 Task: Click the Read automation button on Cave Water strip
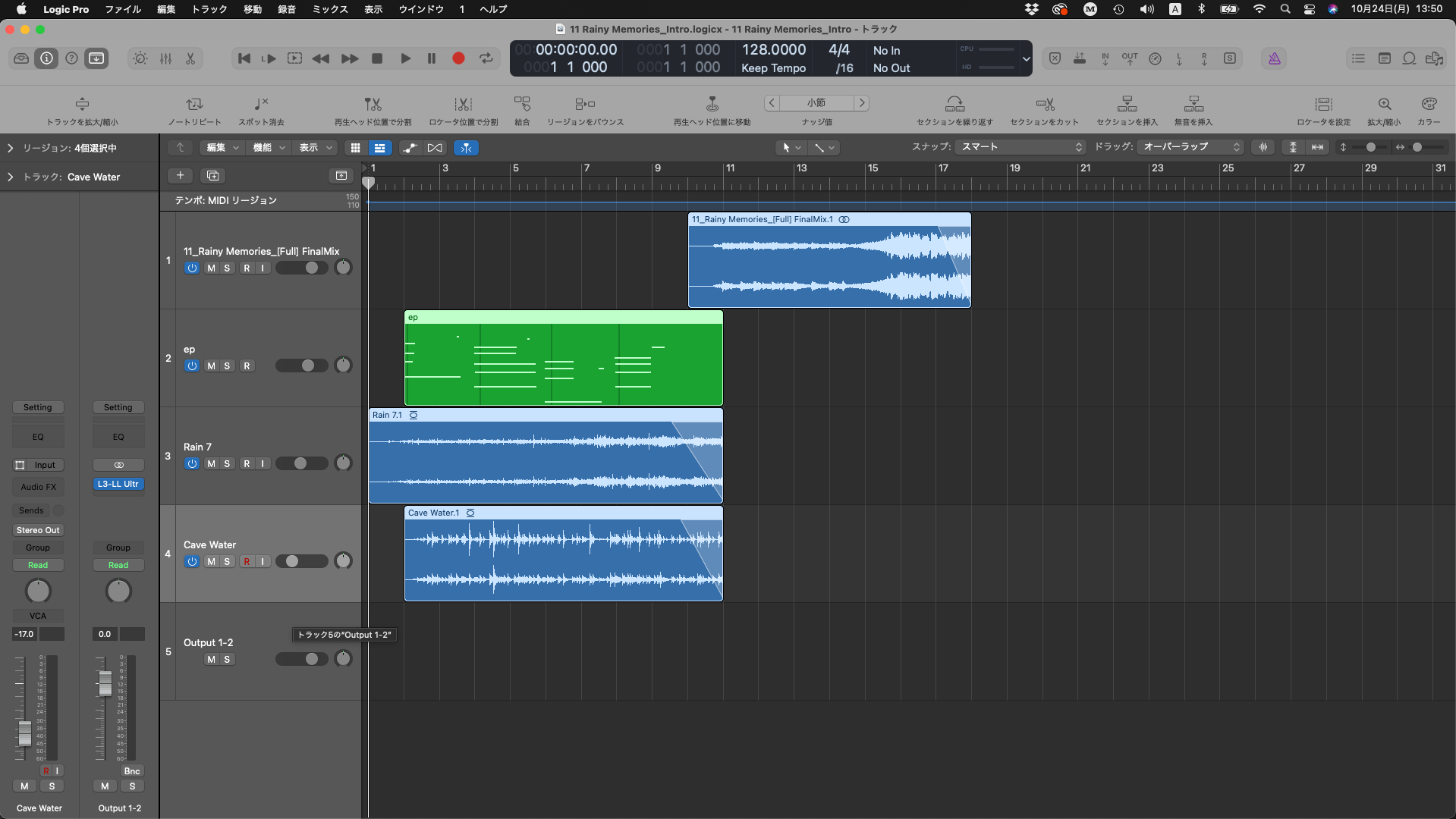pos(38,566)
